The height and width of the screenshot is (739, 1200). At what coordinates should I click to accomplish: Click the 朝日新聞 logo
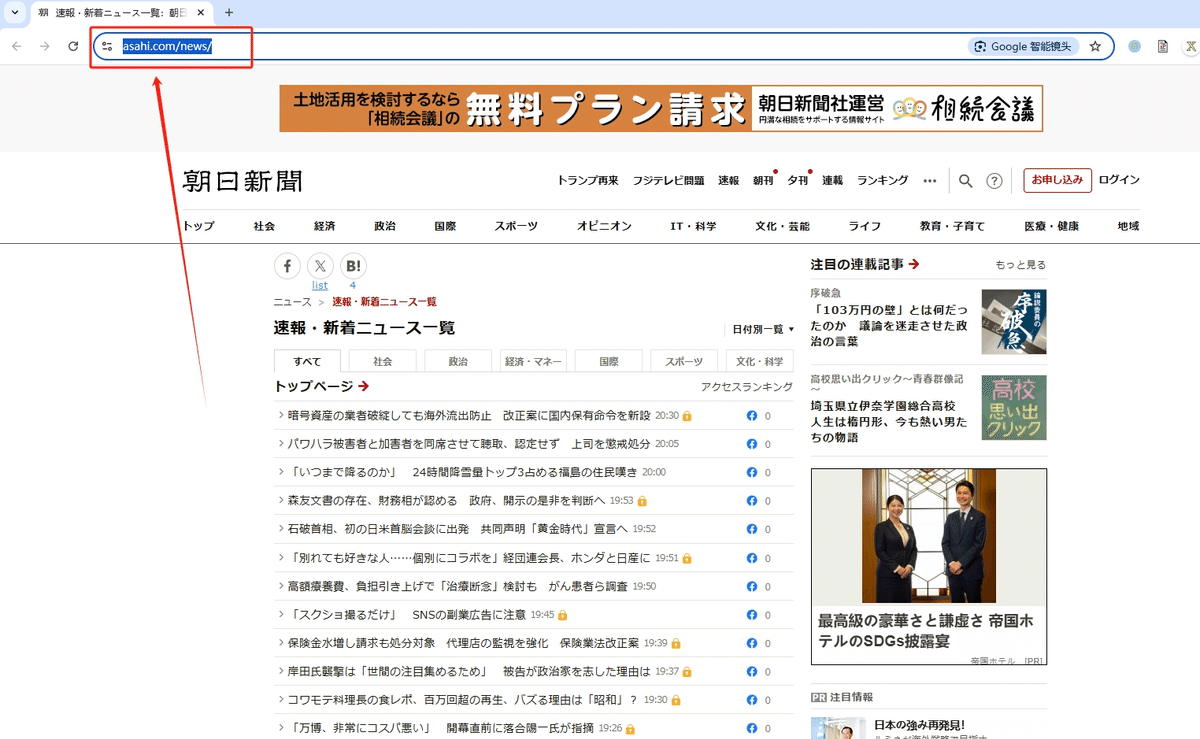coord(243,181)
